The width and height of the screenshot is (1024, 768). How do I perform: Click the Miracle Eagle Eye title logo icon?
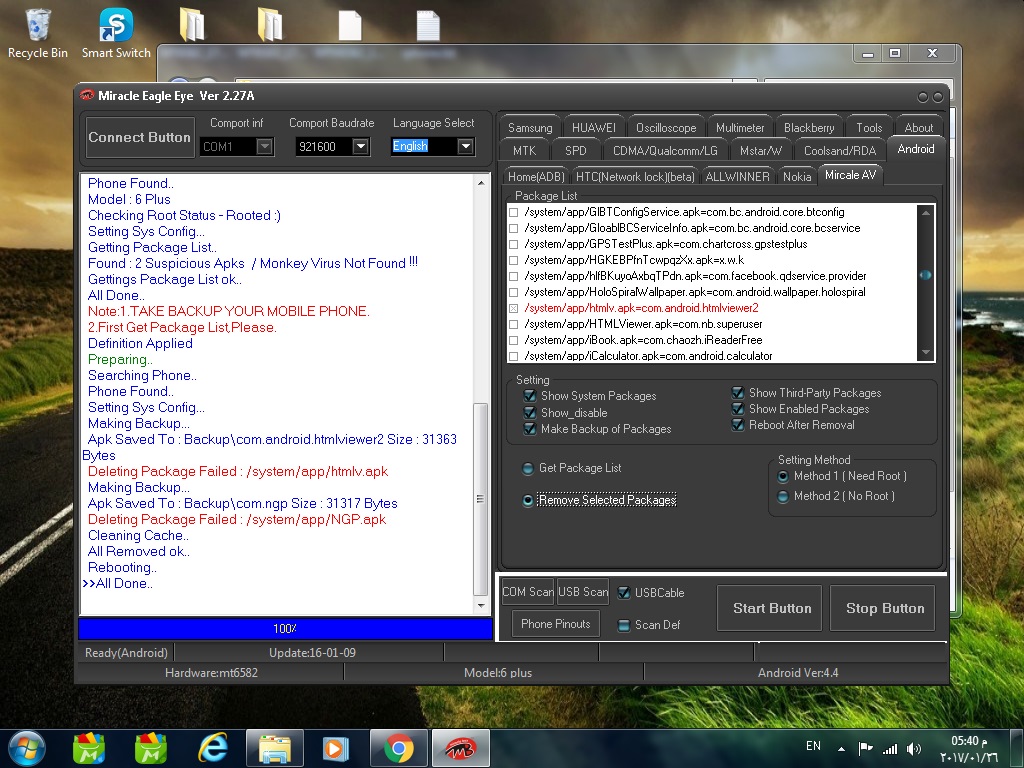click(x=86, y=95)
